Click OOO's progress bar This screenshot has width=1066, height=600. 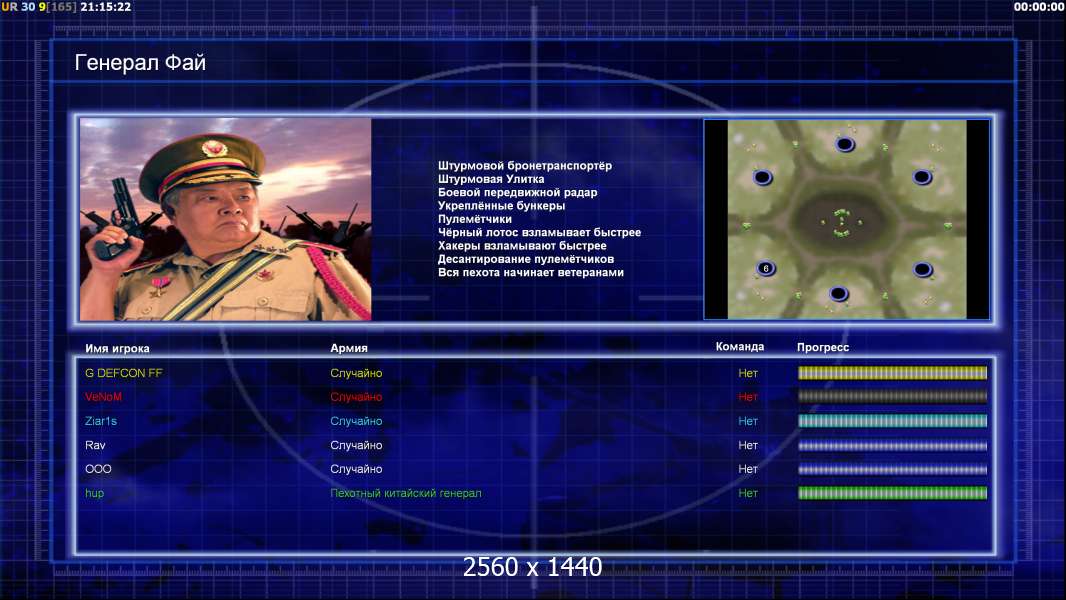[892, 469]
